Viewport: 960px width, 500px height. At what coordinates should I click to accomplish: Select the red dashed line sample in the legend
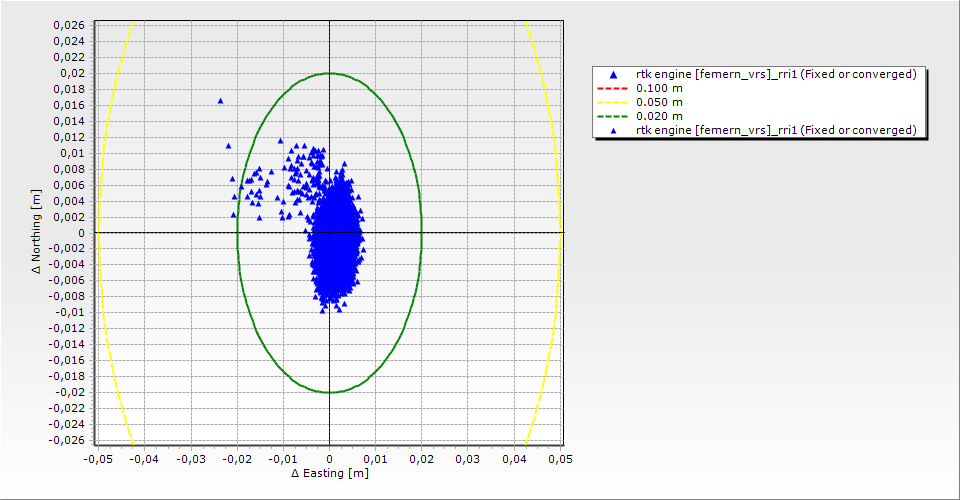[x=613, y=89]
